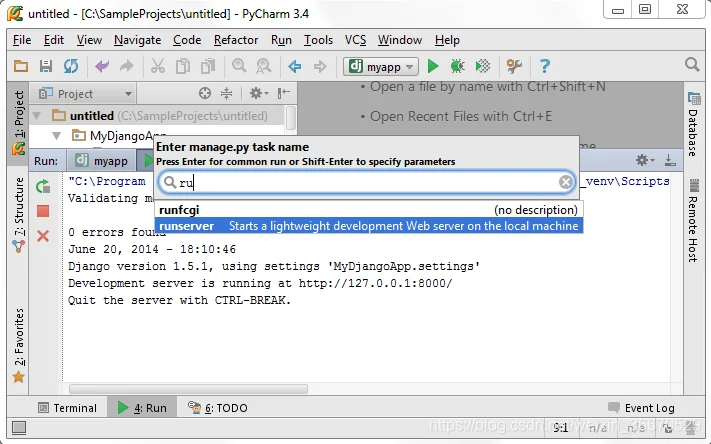Switch to the Terminal tab
The width and height of the screenshot is (711, 444).
click(67, 408)
